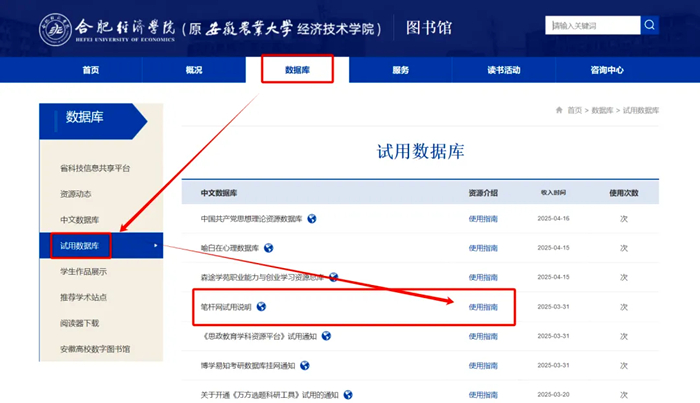Viewport: 700px width, 403px height.
Task: Open the 数据库 navigation tab
Action: point(297,70)
